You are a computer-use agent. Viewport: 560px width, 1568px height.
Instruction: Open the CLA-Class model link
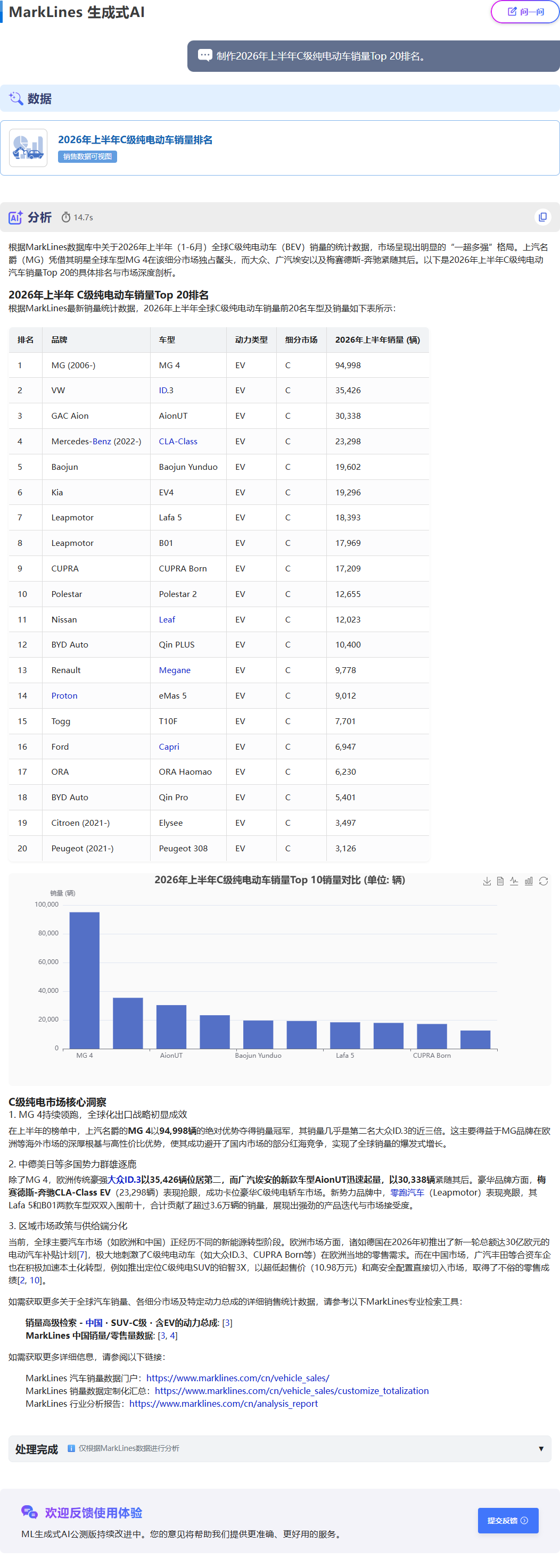(x=178, y=441)
